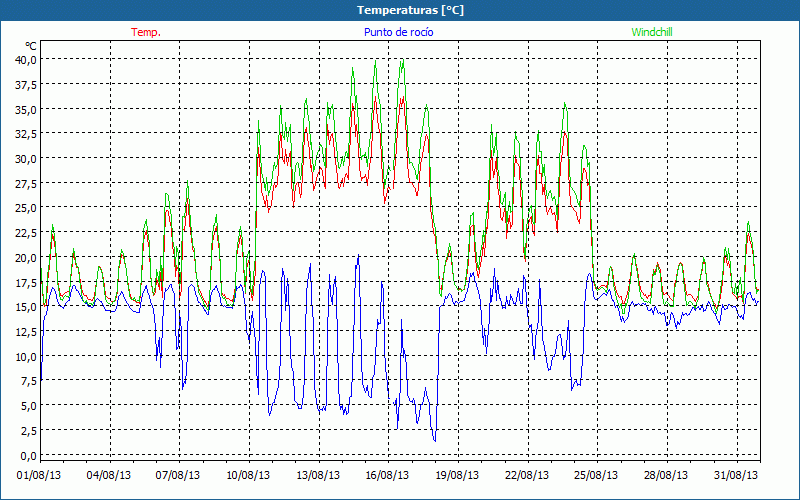800x500 pixels.
Task: Click the 37,5 y-axis value
Action: click(x=26, y=85)
